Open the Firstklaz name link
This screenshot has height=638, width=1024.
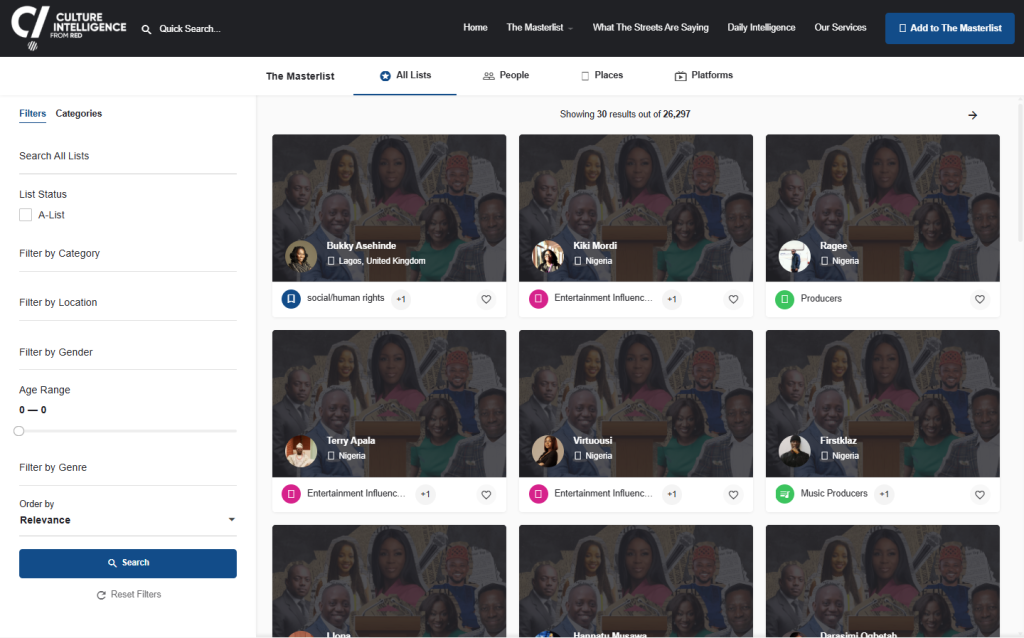[x=839, y=440]
